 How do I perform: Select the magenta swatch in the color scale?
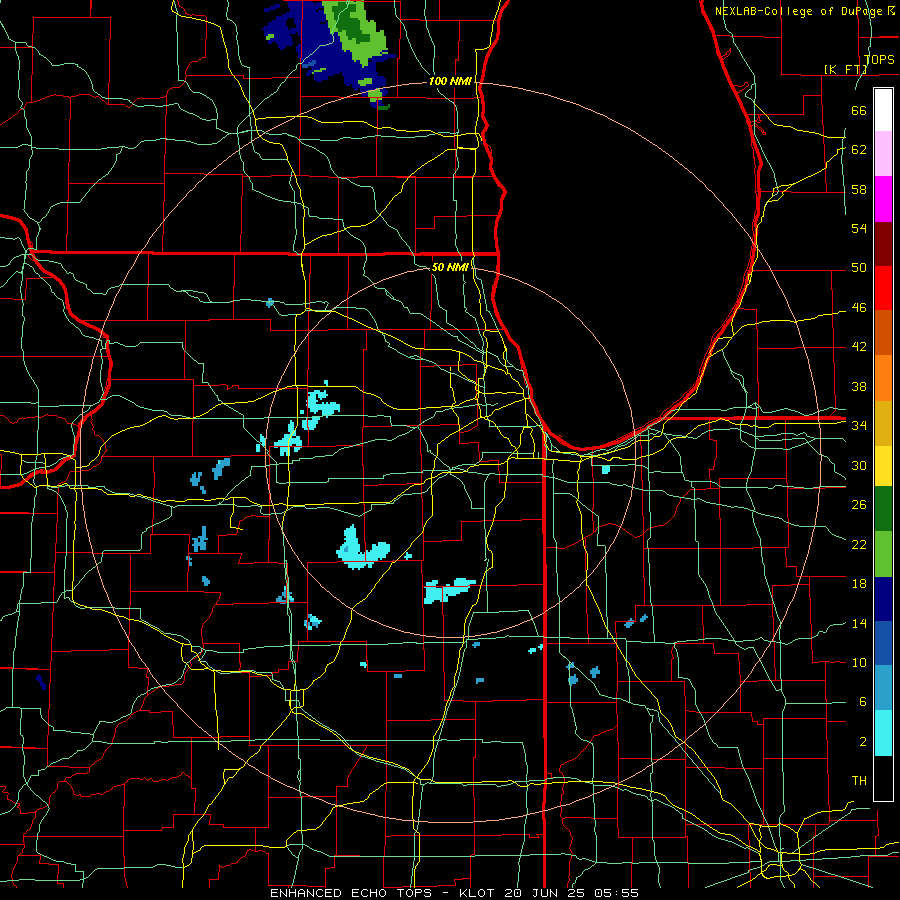(883, 199)
